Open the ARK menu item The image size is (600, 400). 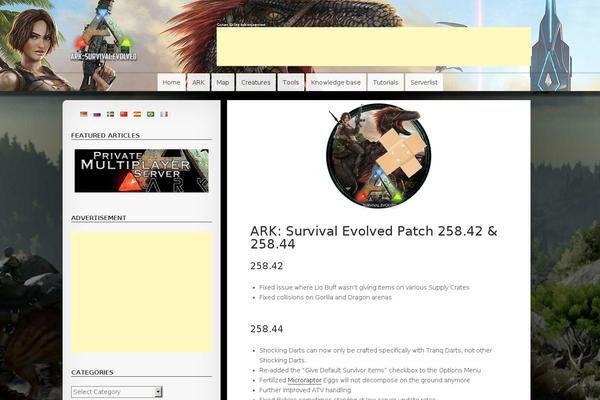click(x=198, y=82)
